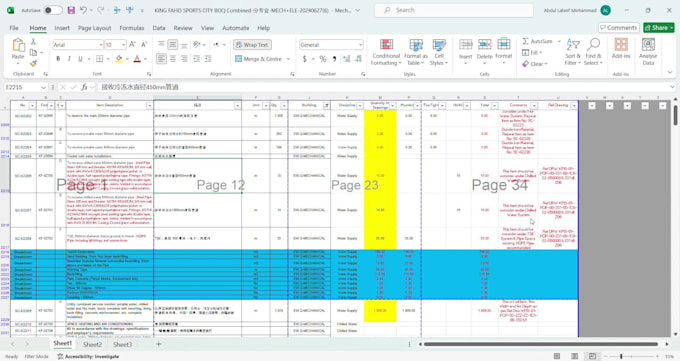Viewport: 680px width, 361px height.
Task: Click the Insert Function fx icon
Action: tap(85, 87)
